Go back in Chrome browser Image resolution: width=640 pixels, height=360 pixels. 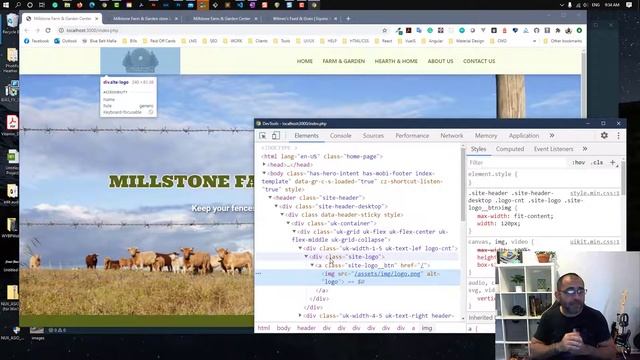pos(26,30)
